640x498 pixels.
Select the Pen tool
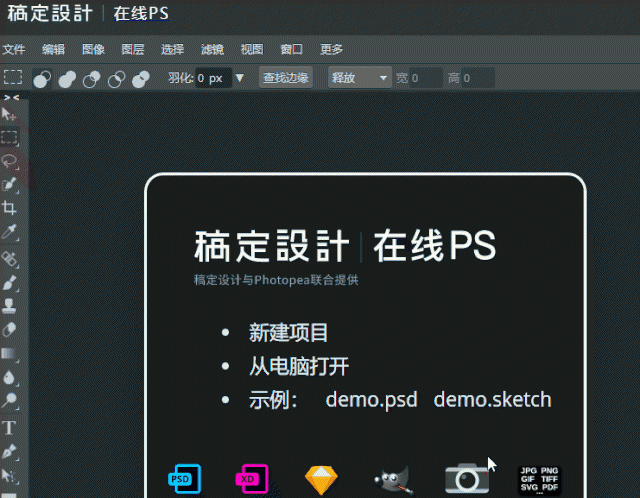[9, 452]
